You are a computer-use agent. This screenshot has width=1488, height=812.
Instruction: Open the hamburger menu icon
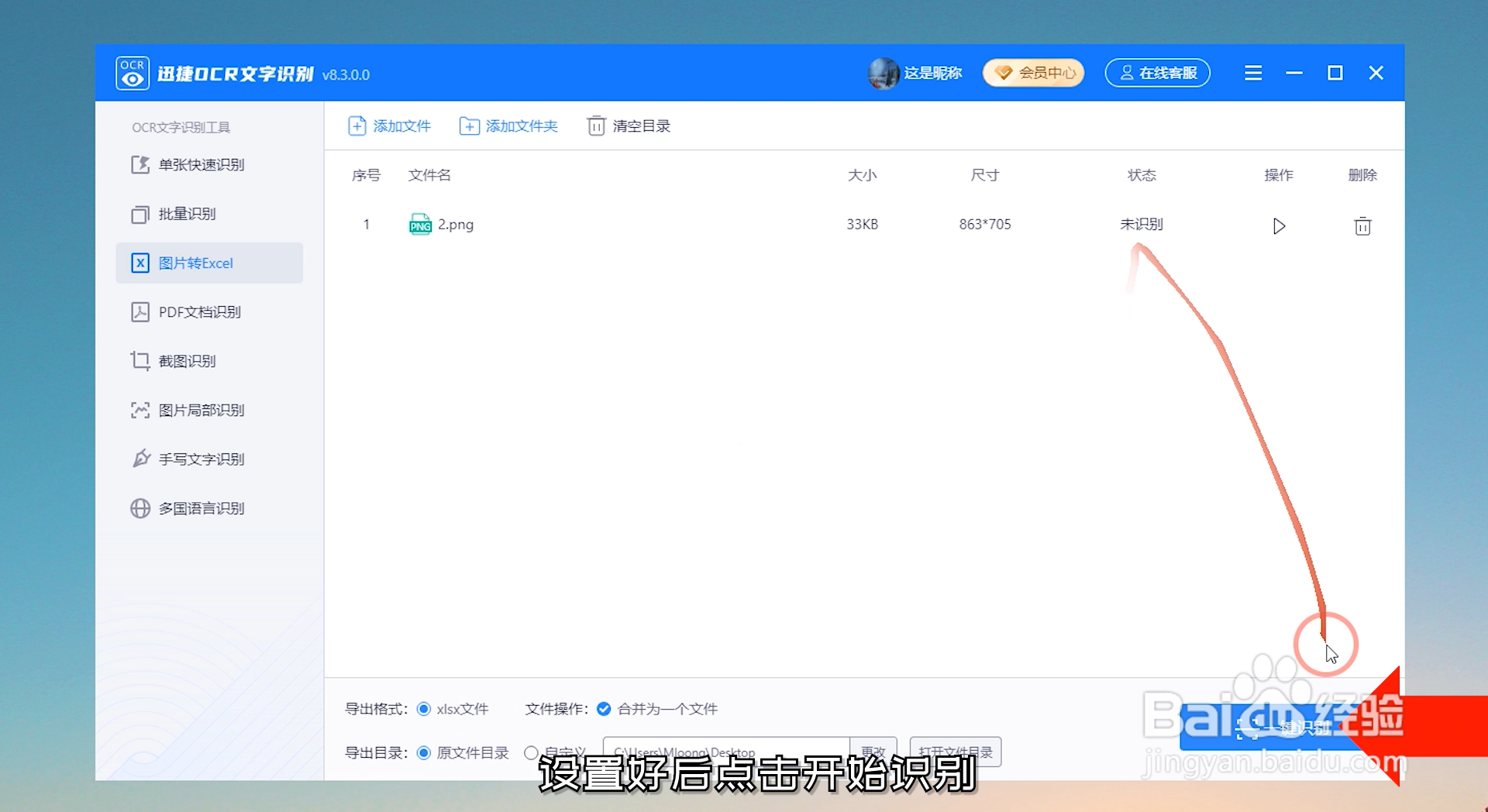(x=1253, y=73)
